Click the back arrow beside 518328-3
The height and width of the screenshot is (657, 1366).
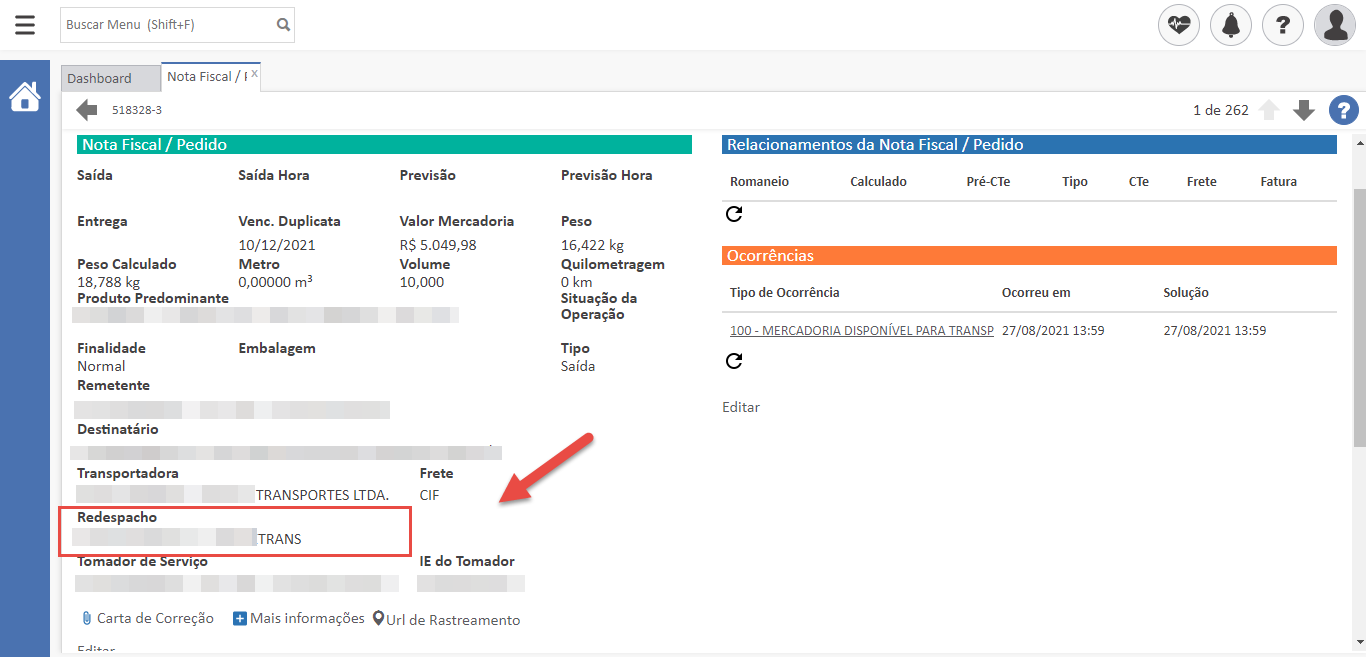87,110
